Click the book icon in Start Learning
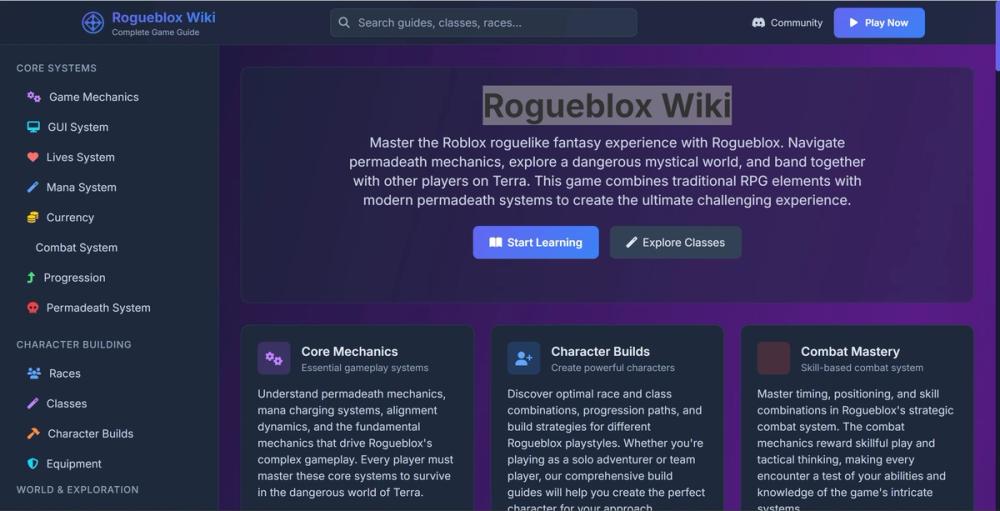Screen dimensions: 1000x511 (496, 242)
